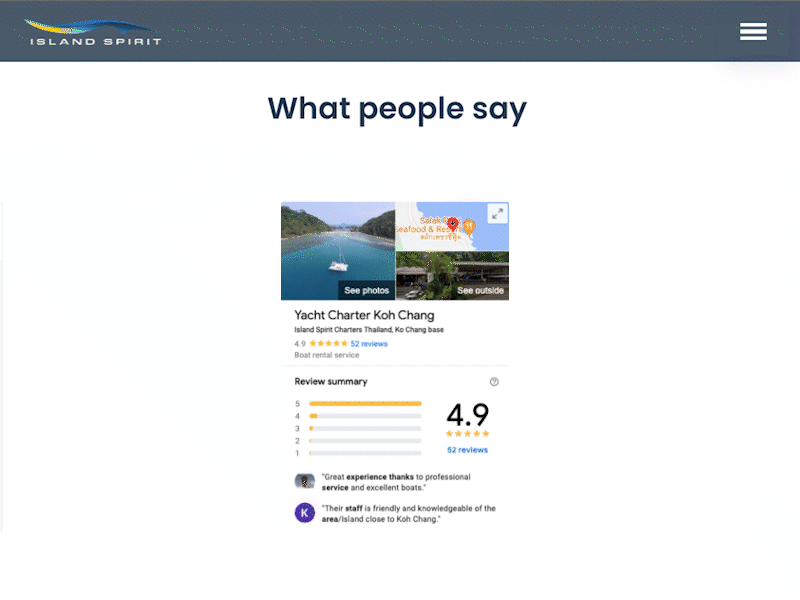Click the photo avatar beside 'Great experience' review

coord(305,481)
